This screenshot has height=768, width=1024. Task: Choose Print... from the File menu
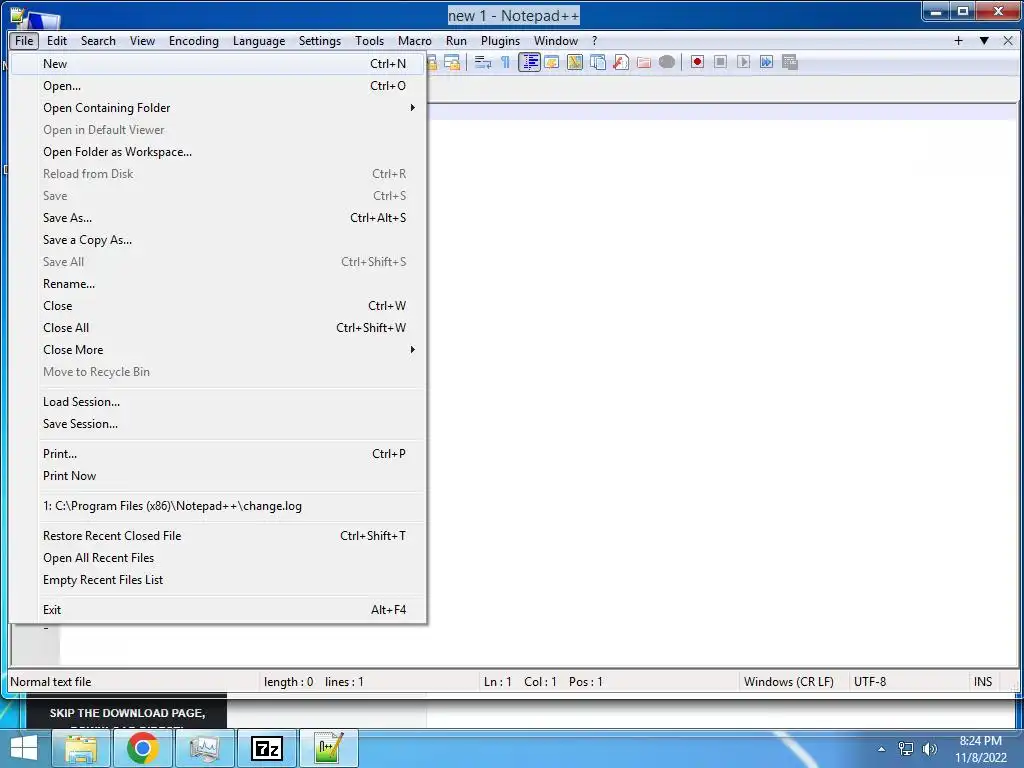tap(219, 454)
